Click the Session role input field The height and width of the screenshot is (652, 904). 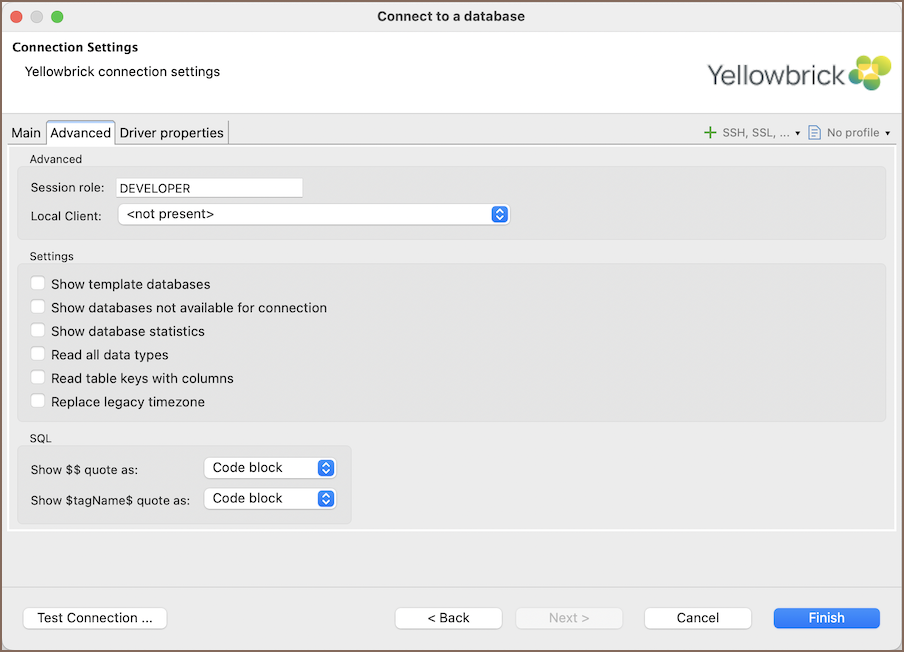point(209,188)
